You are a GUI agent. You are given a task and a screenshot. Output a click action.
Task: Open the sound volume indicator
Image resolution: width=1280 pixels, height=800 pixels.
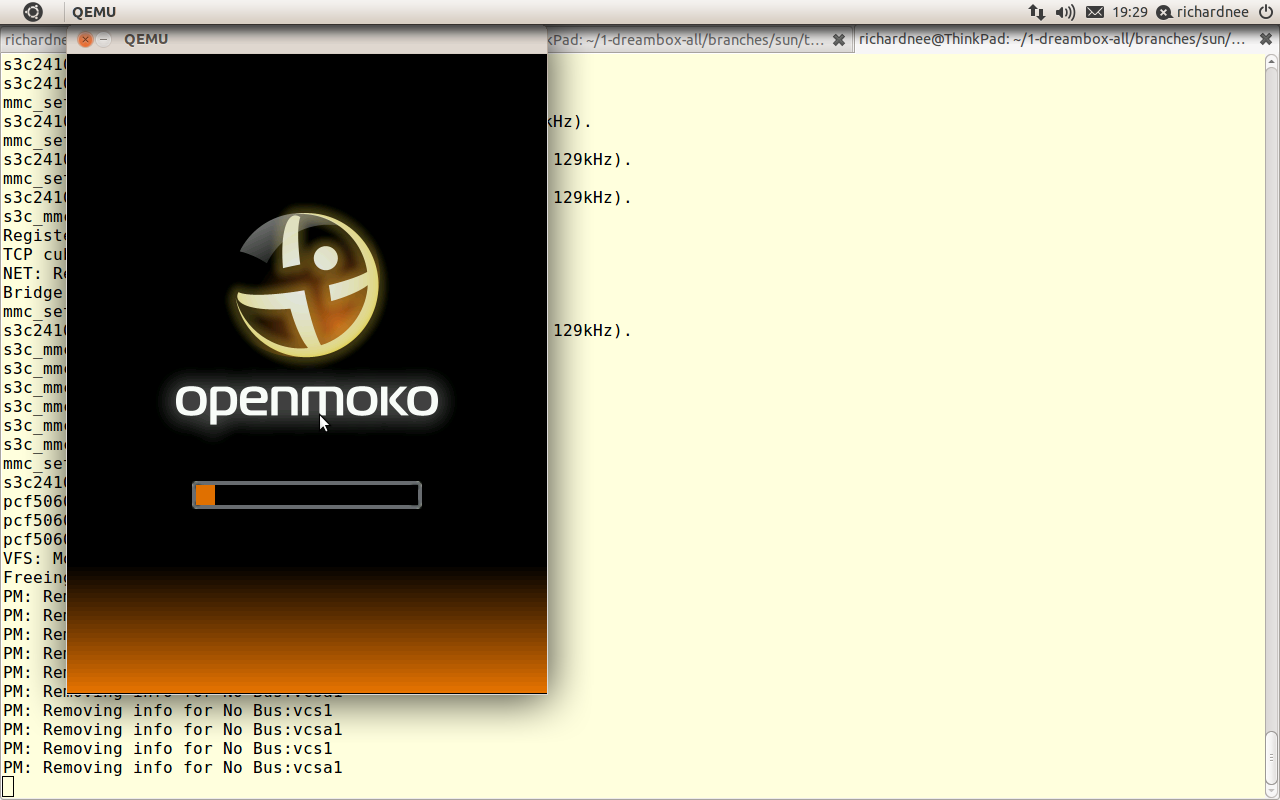tap(1065, 12)
